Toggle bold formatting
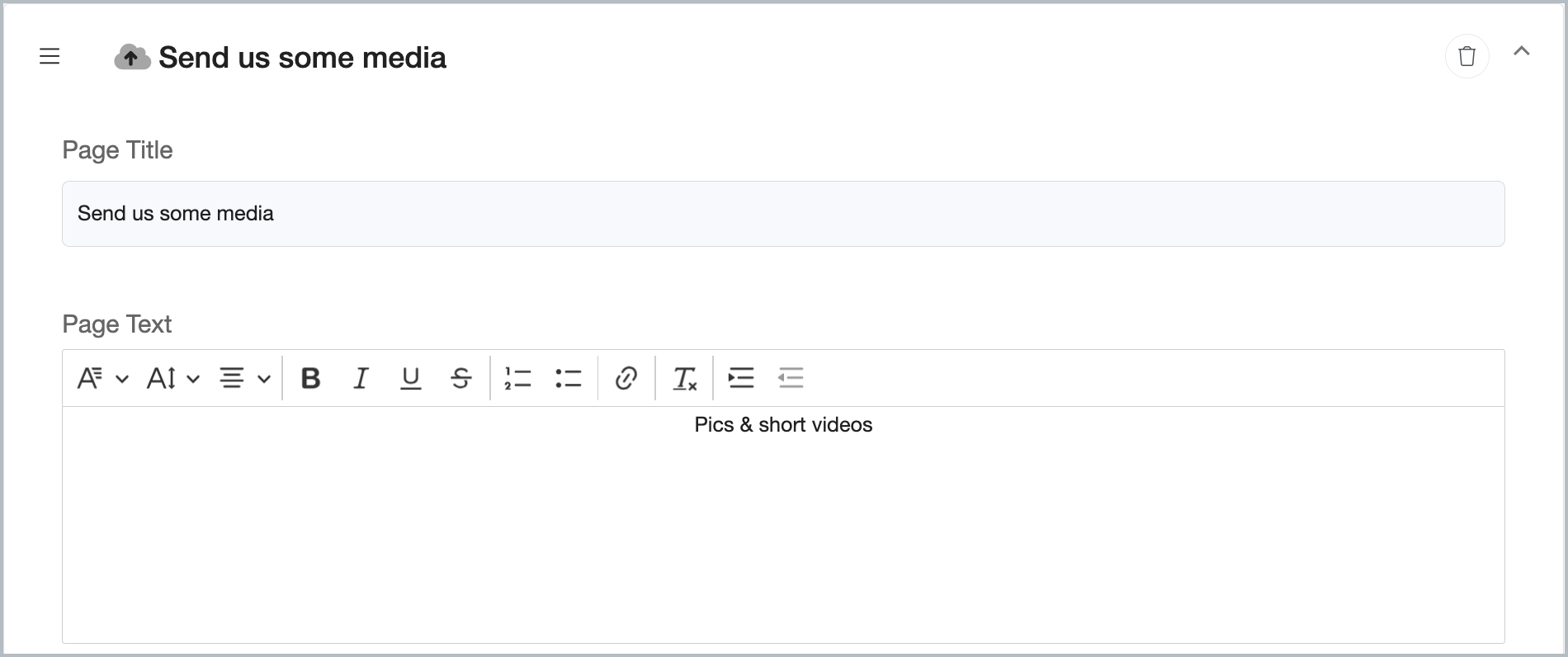Viewport: 1568px width, 657px height. click(x=310, y=379)
